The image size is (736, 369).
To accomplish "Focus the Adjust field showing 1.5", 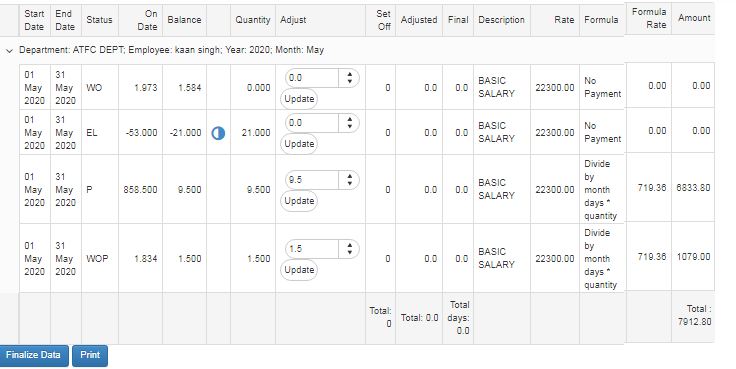I will pos(312,249).
